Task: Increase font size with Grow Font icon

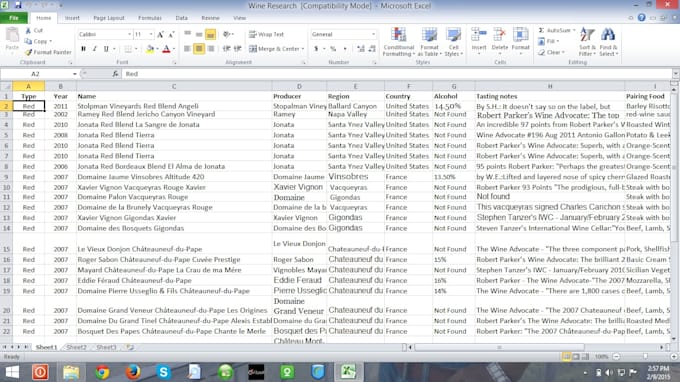Action: click(x=160, y=34)
